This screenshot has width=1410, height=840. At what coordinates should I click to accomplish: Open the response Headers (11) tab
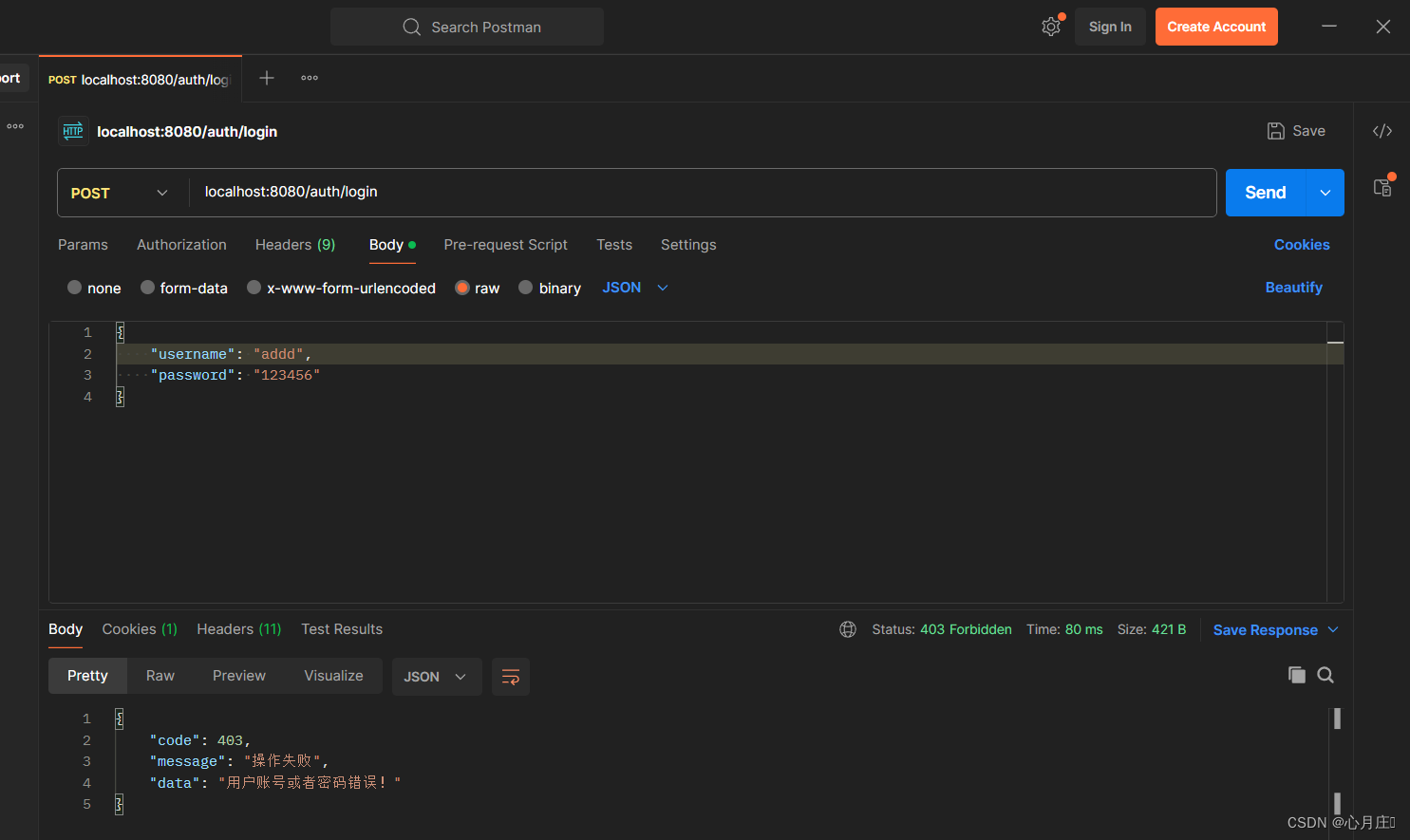[239, 629]
